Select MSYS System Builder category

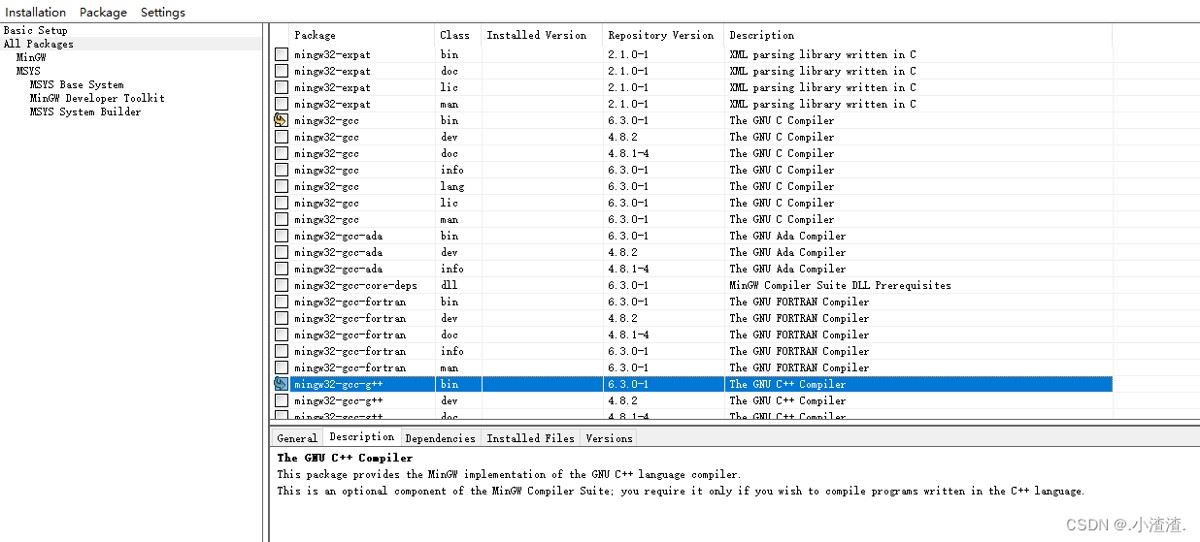click(x=85, y=112)
